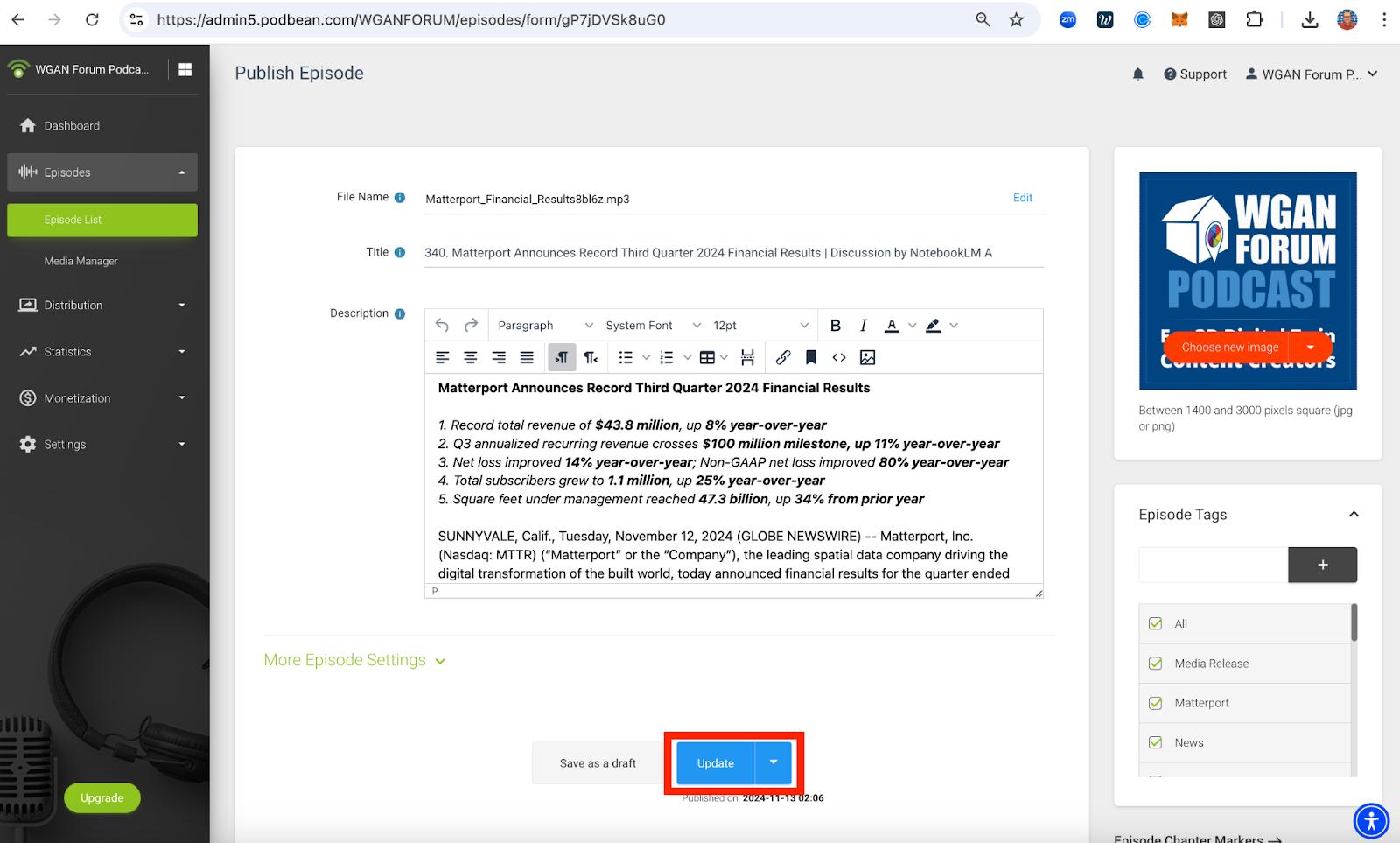Click Choose new image
The width and height of the screenshot is (1400, 843).
point(1229,347)
